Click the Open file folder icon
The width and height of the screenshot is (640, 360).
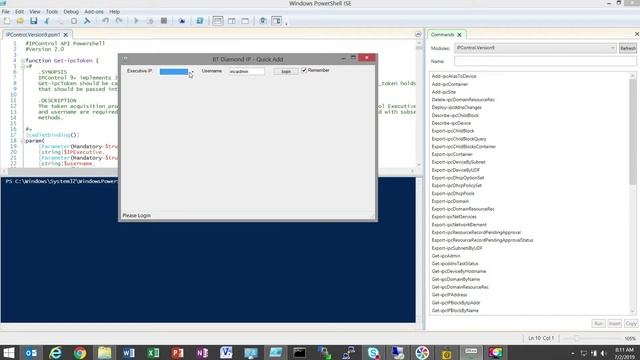20,21
